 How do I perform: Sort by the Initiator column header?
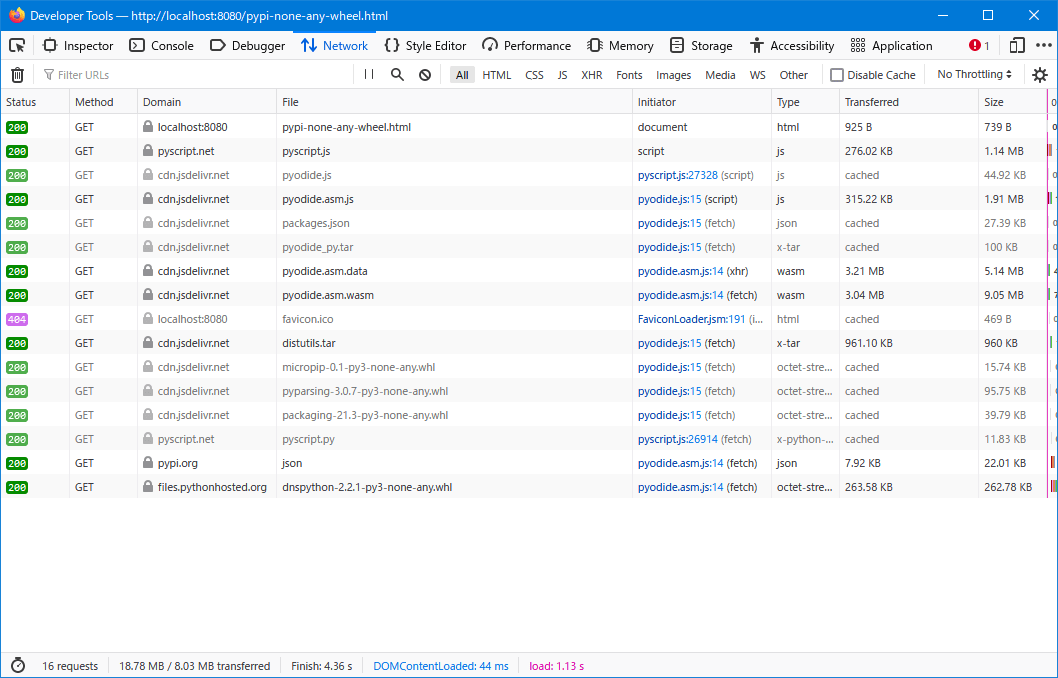[x=702, y=102]
